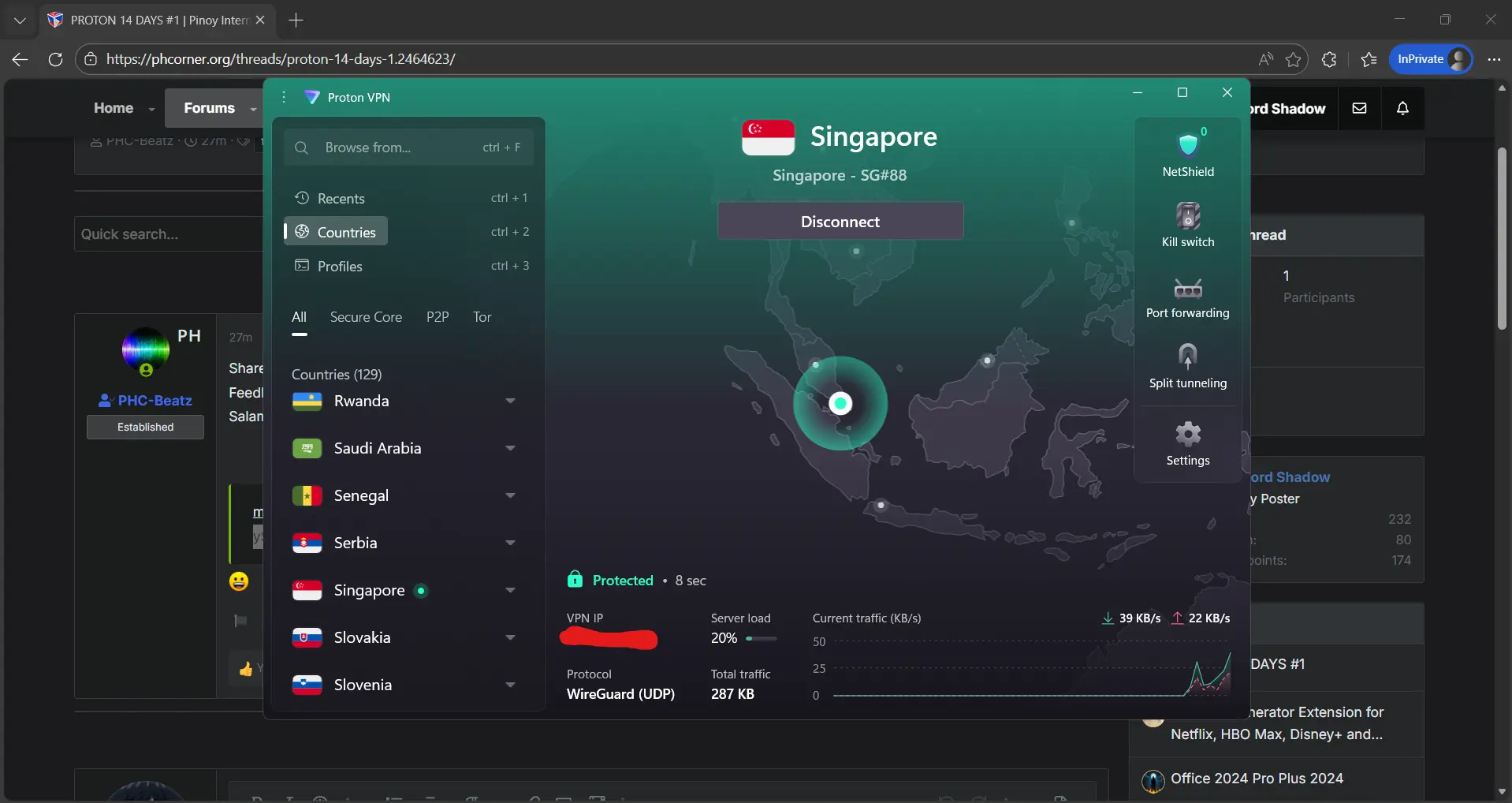Close the PROTON 14 DAYS tab
The height and width of the screenshot is (803, 1512).
[x=260, y=20]
